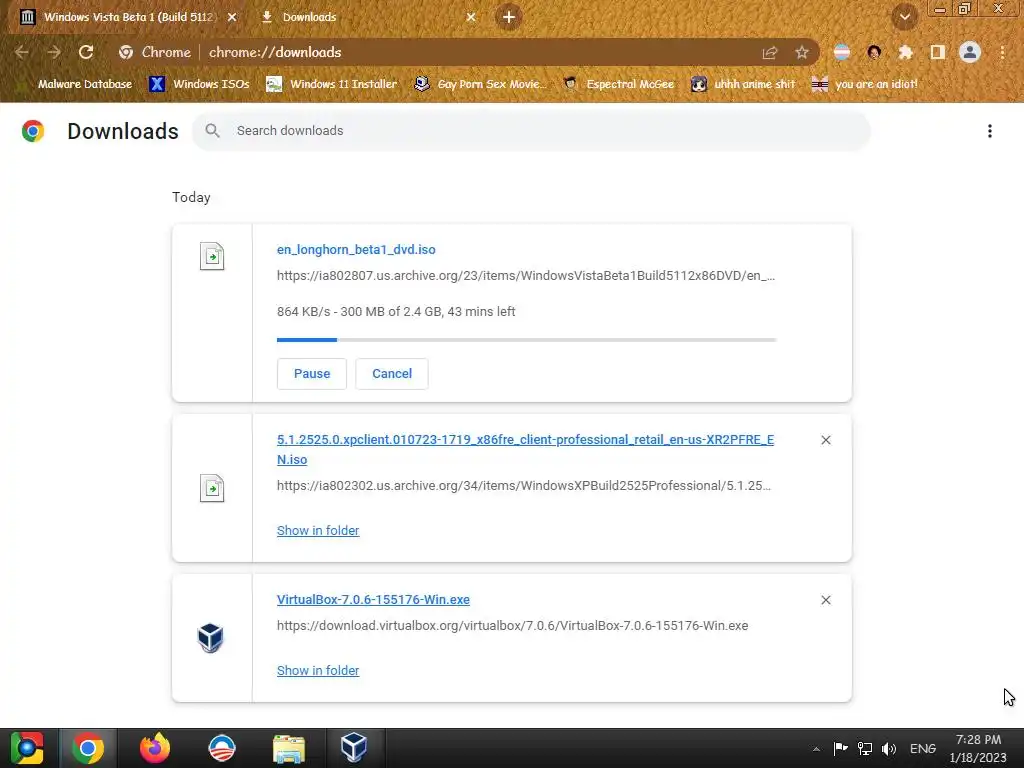Pause the en_longhorn_beta1_dvd.iso download
Viewport: 1024px width, 768px height.
point(312,374)
